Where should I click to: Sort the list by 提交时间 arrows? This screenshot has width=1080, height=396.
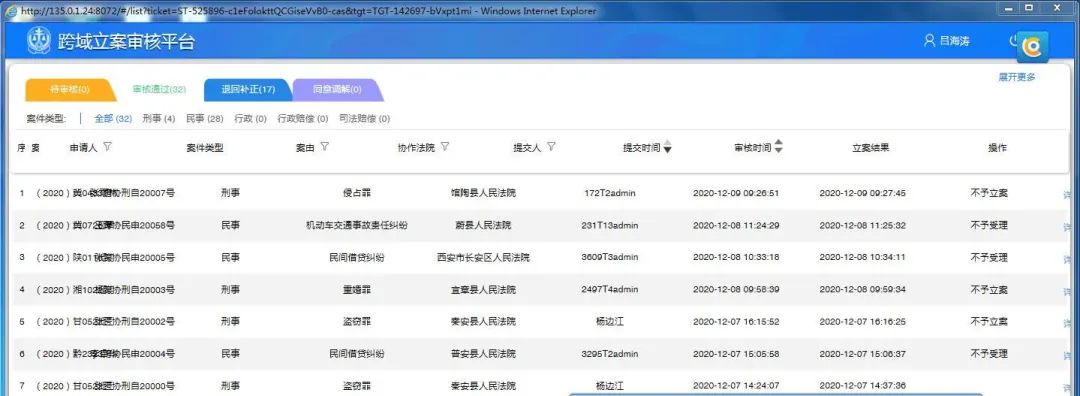[x=667, y=147]
